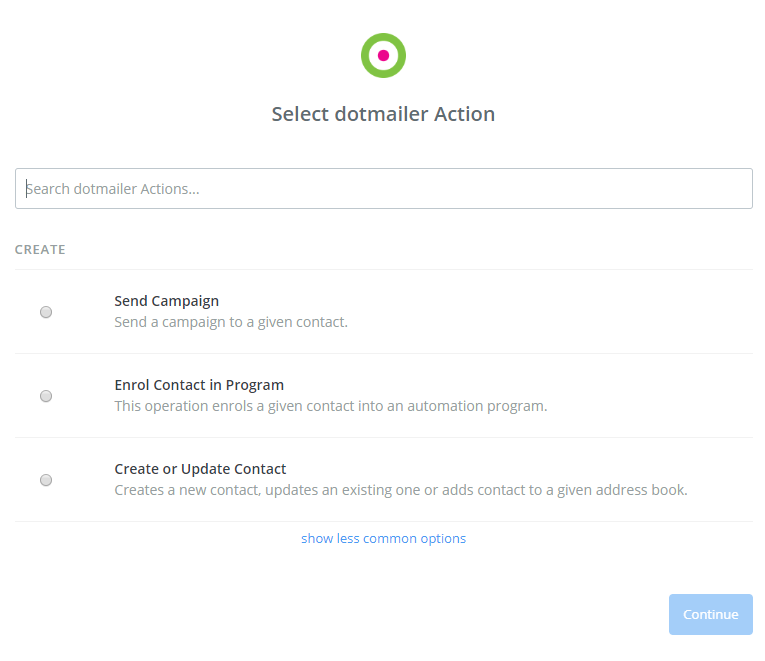Screen dimensions: 765x661
Task: Click the CREATE section heading
Action: pyautogui.click(x=40, y=250)
